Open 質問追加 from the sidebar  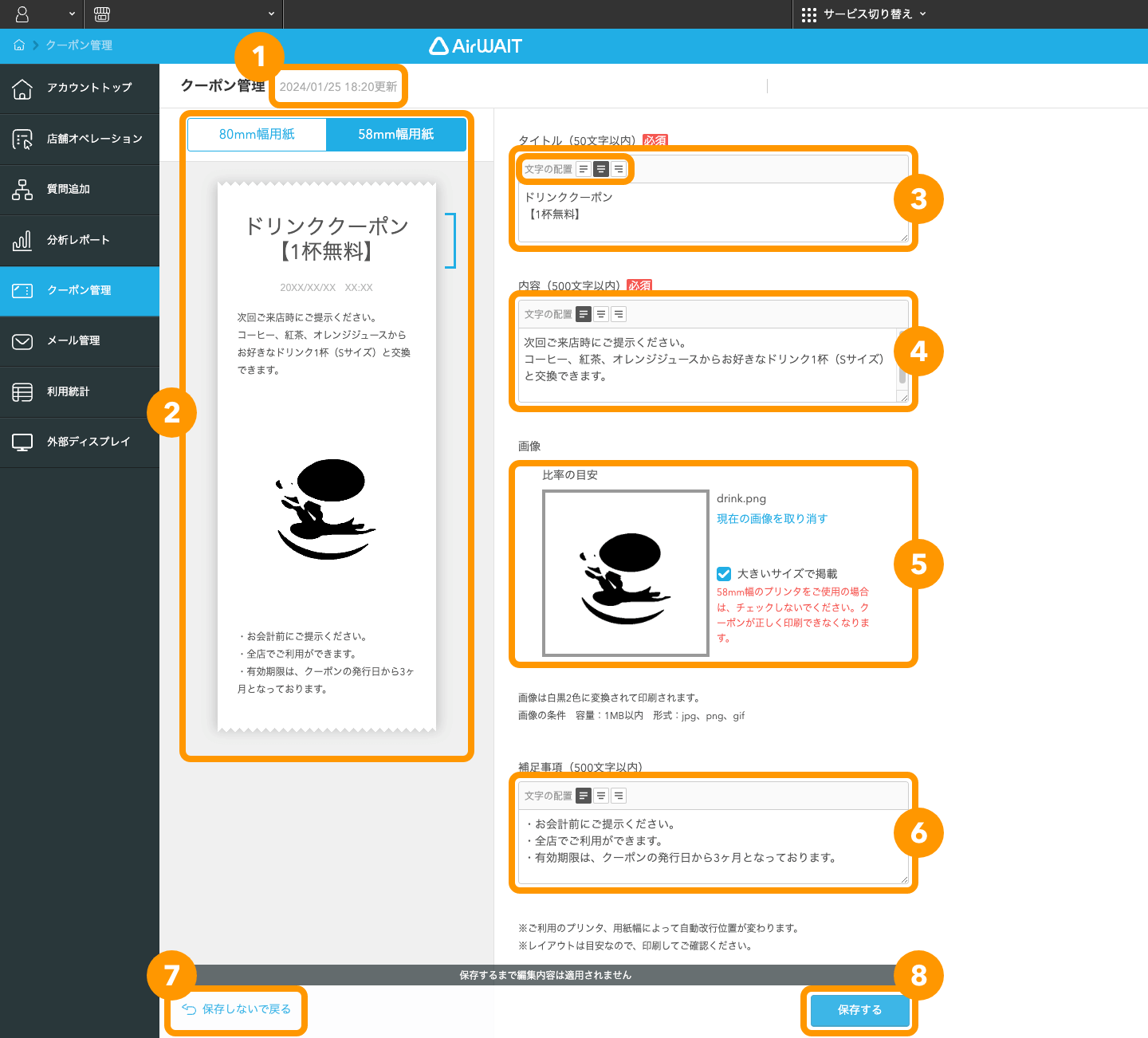80,190
